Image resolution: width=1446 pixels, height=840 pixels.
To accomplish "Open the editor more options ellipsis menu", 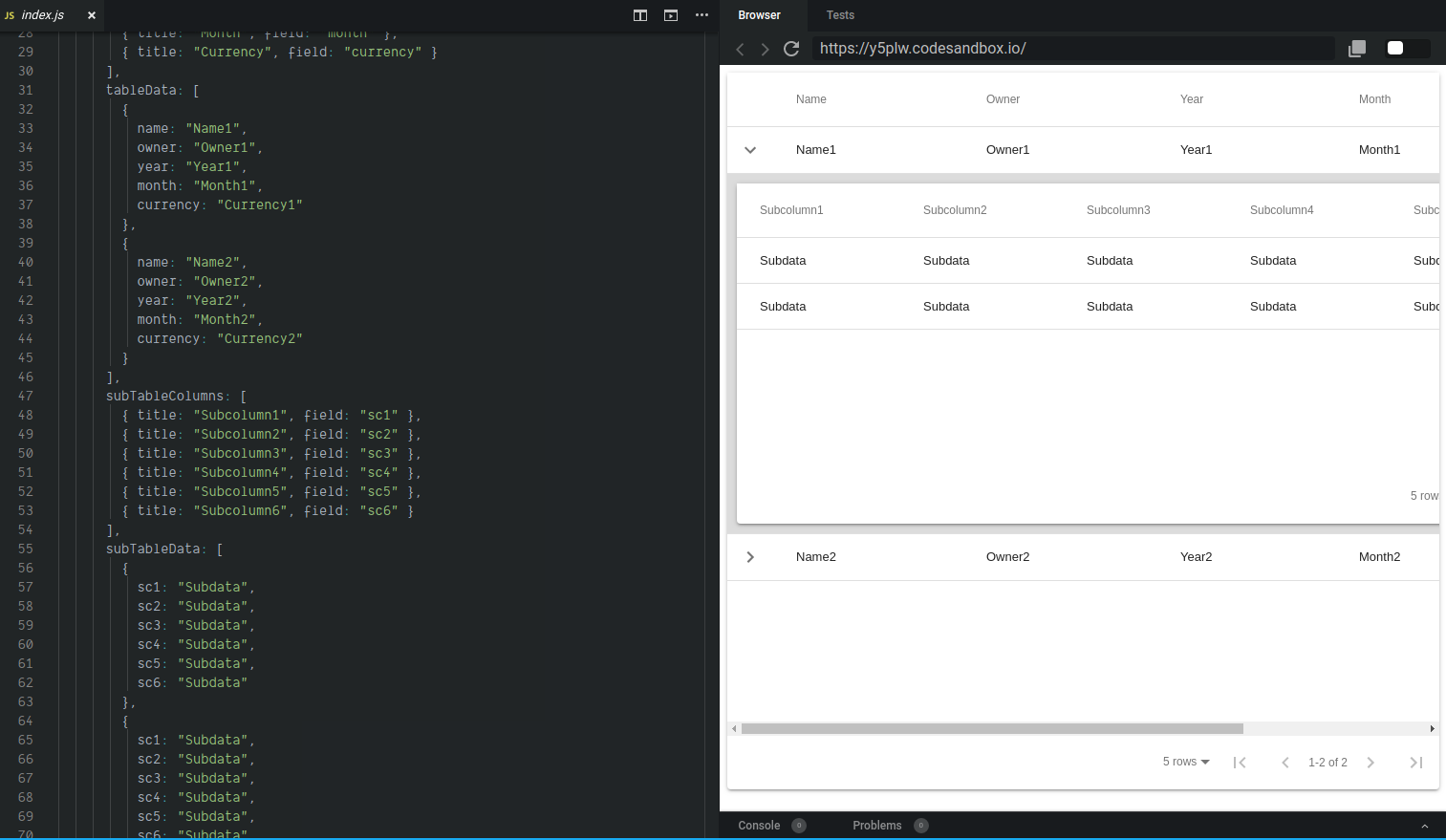I will click(701, 15).
